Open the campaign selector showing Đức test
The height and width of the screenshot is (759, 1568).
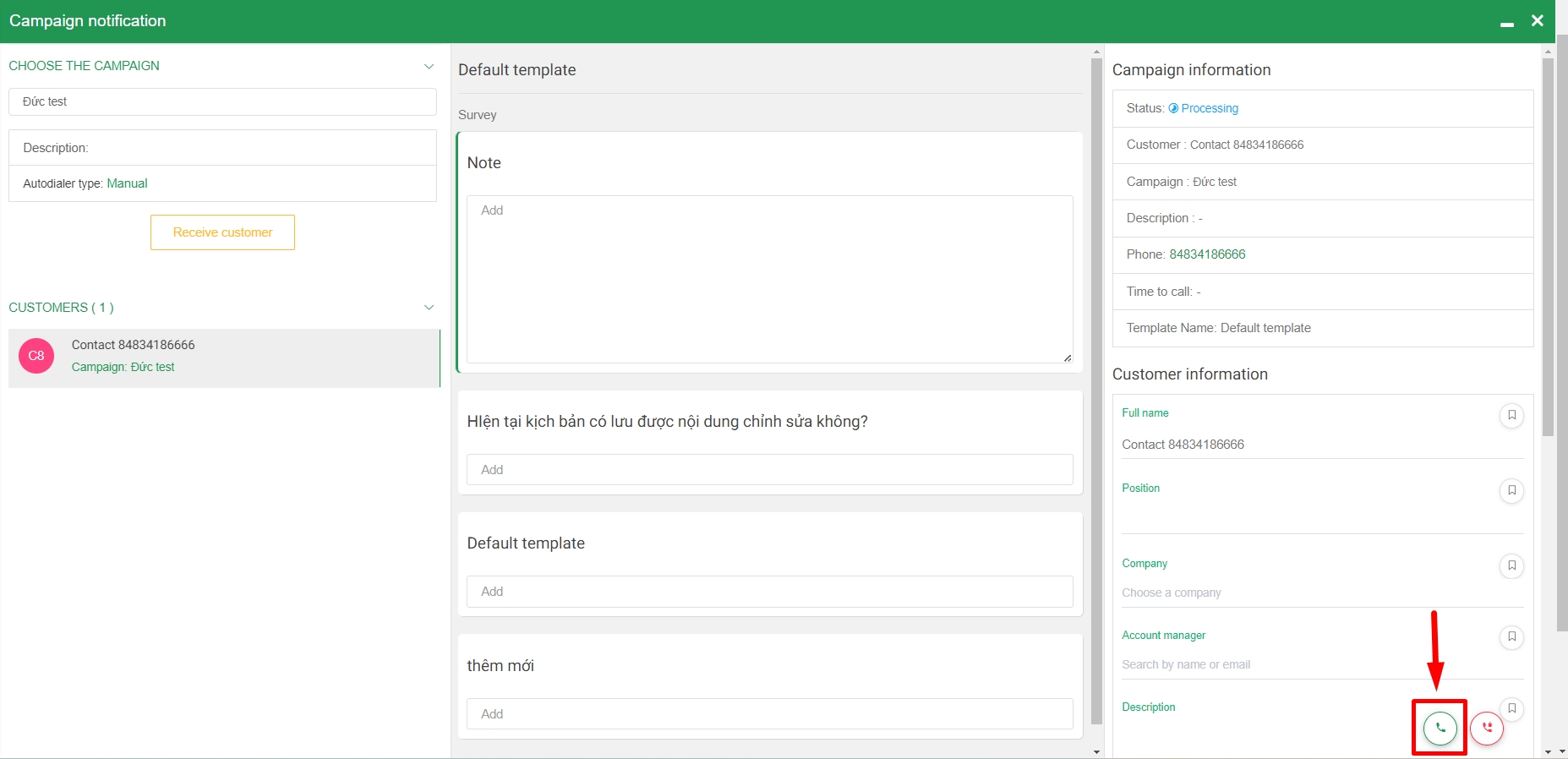pos(222,101)
